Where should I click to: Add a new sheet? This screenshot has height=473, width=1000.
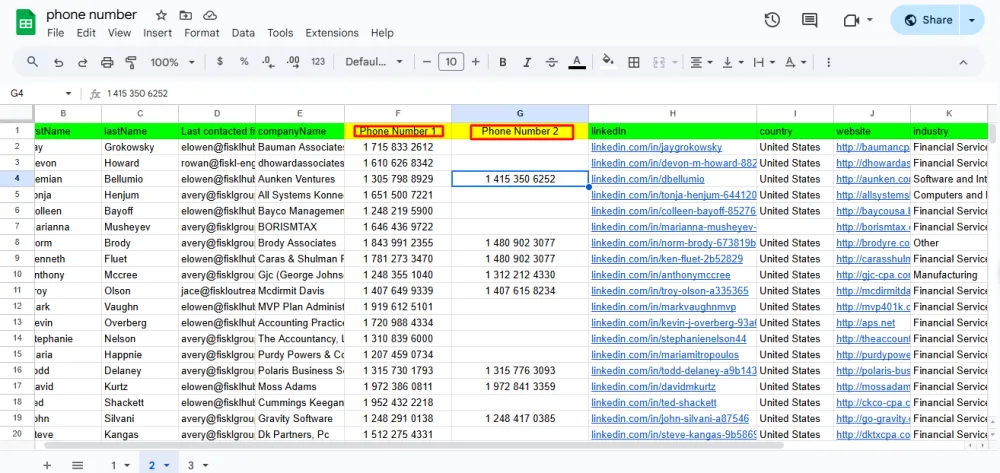click(47, 465)
